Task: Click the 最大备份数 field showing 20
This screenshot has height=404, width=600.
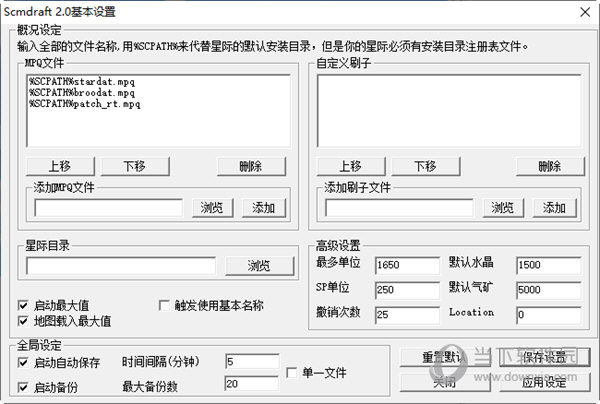Action: click(252, 384)
